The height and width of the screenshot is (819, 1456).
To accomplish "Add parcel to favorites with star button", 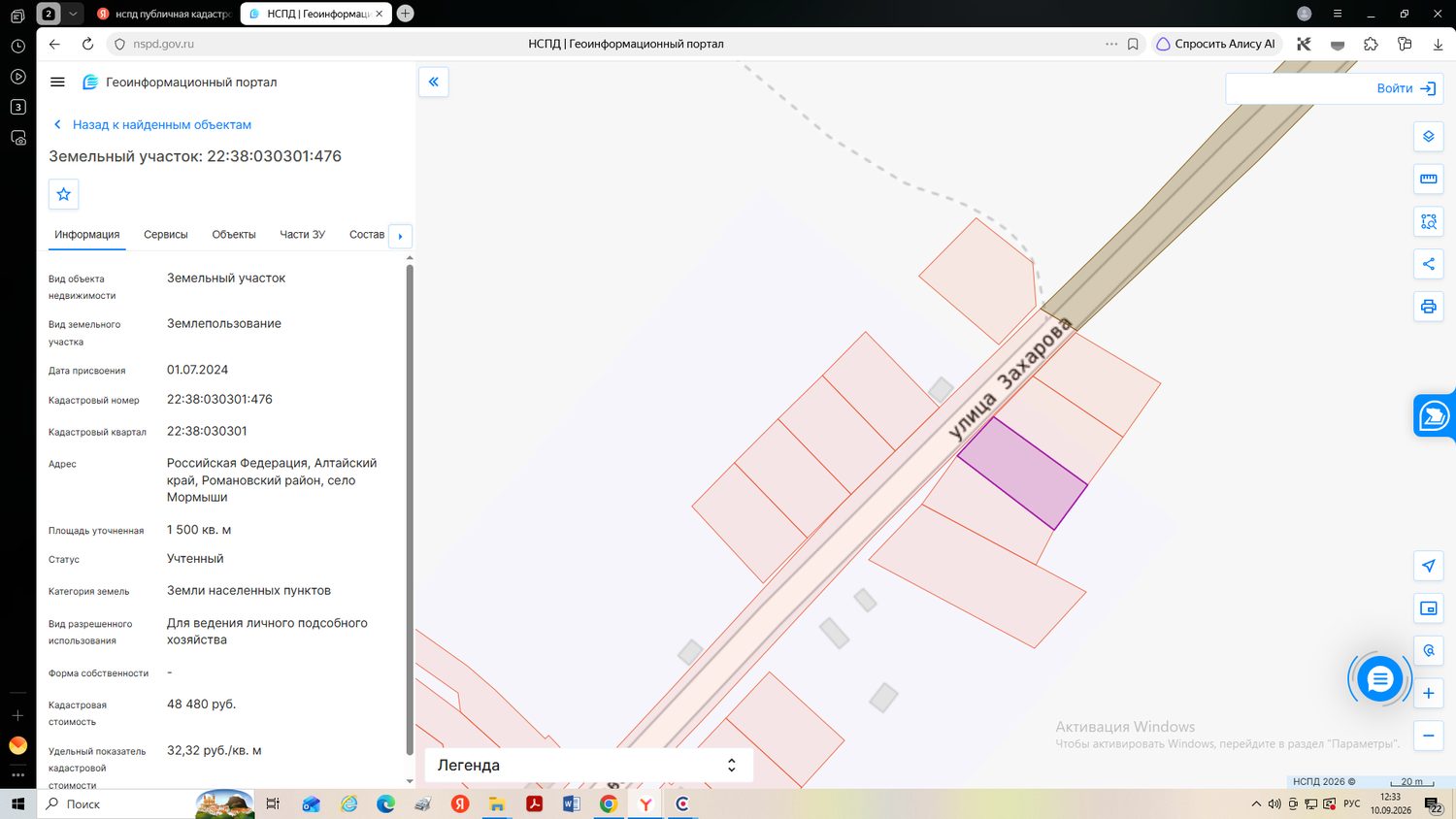I will pos(64,194).
